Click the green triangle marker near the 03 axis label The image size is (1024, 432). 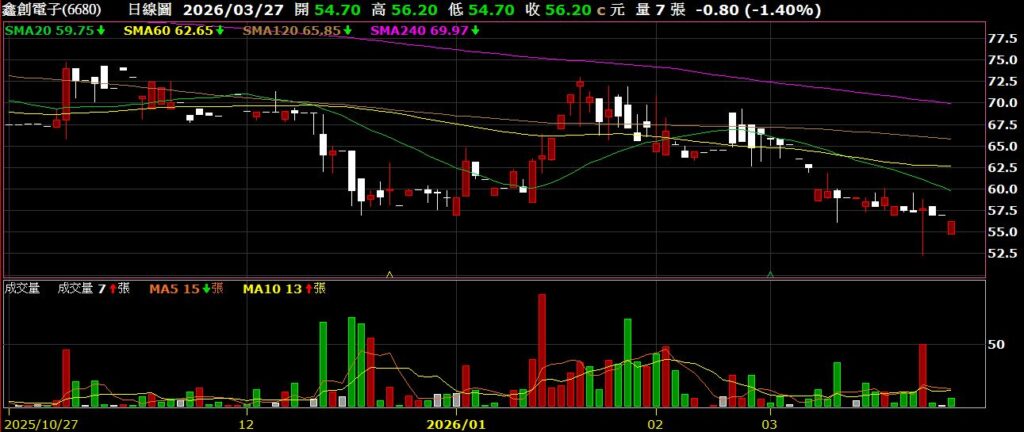770,273
